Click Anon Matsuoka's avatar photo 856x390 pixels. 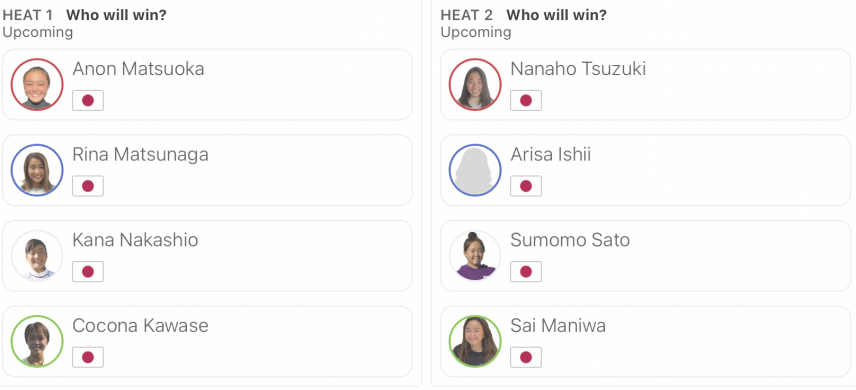[37, 85]
